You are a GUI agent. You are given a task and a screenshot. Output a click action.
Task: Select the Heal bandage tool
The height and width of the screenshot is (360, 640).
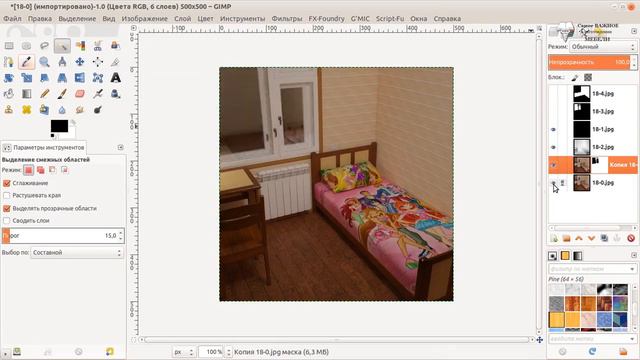click(27, 110)
